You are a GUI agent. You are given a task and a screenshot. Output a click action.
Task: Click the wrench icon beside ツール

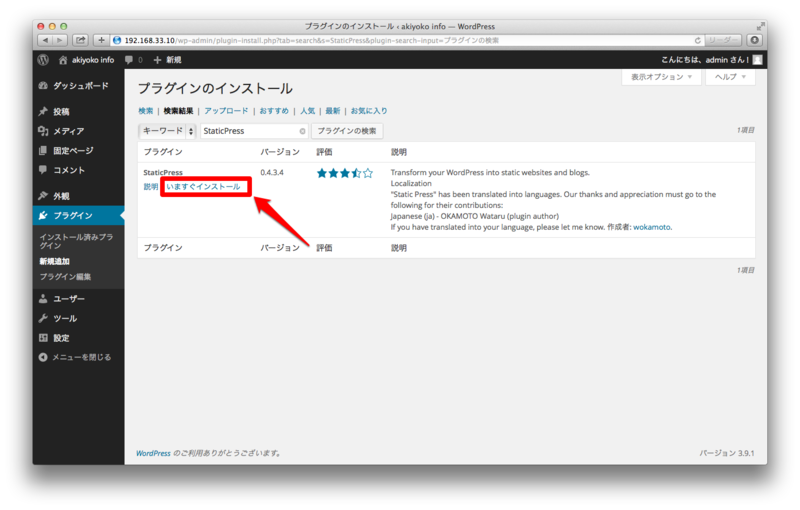(x=43, y=318)
